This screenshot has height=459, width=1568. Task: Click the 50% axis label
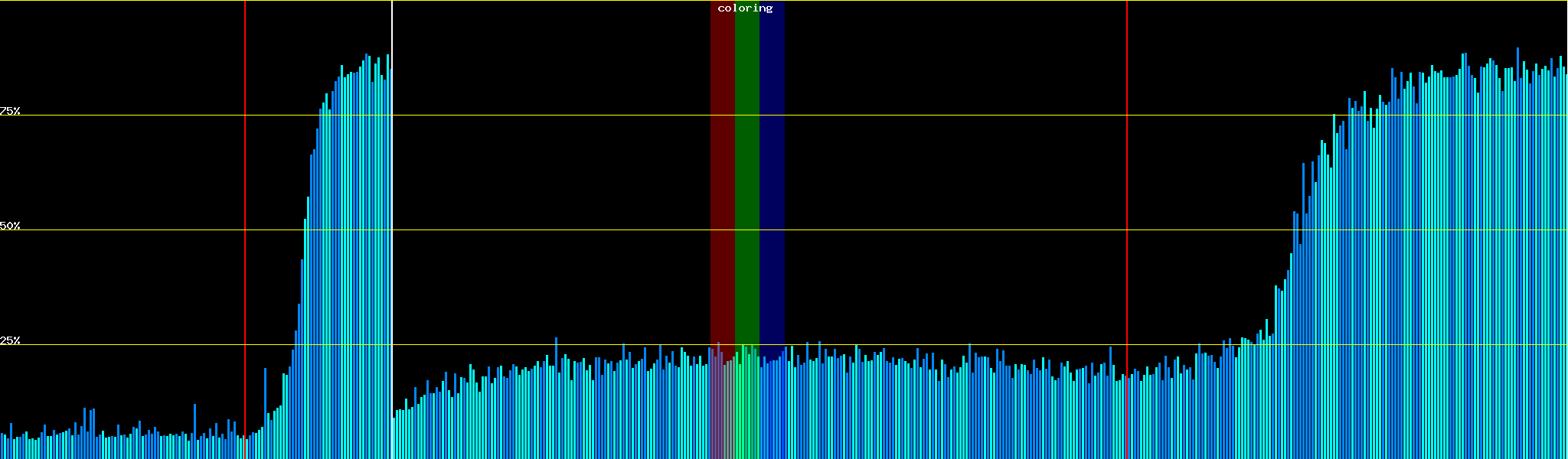tap(10, 226)
